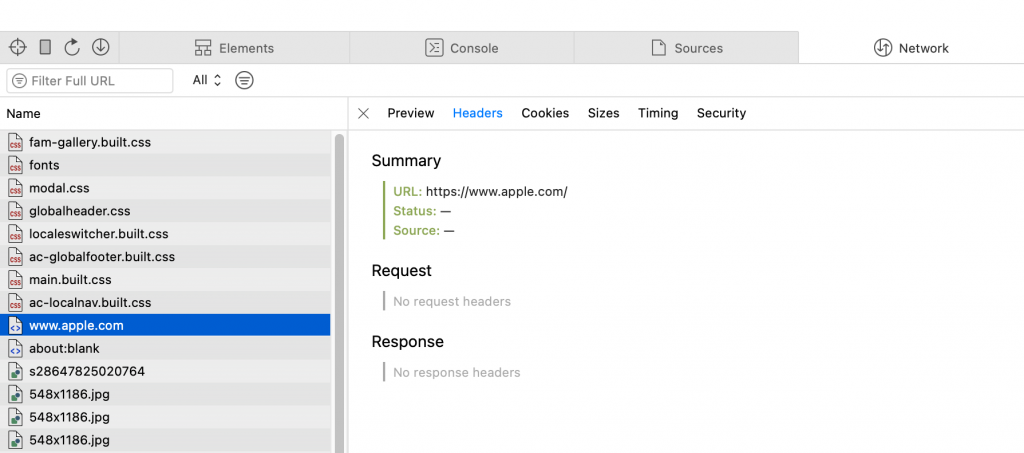Viewport: 1024px width, 453px height.
Task: Select the fam-gallery.built.css file icon
Action: click(x=16, y=142)
